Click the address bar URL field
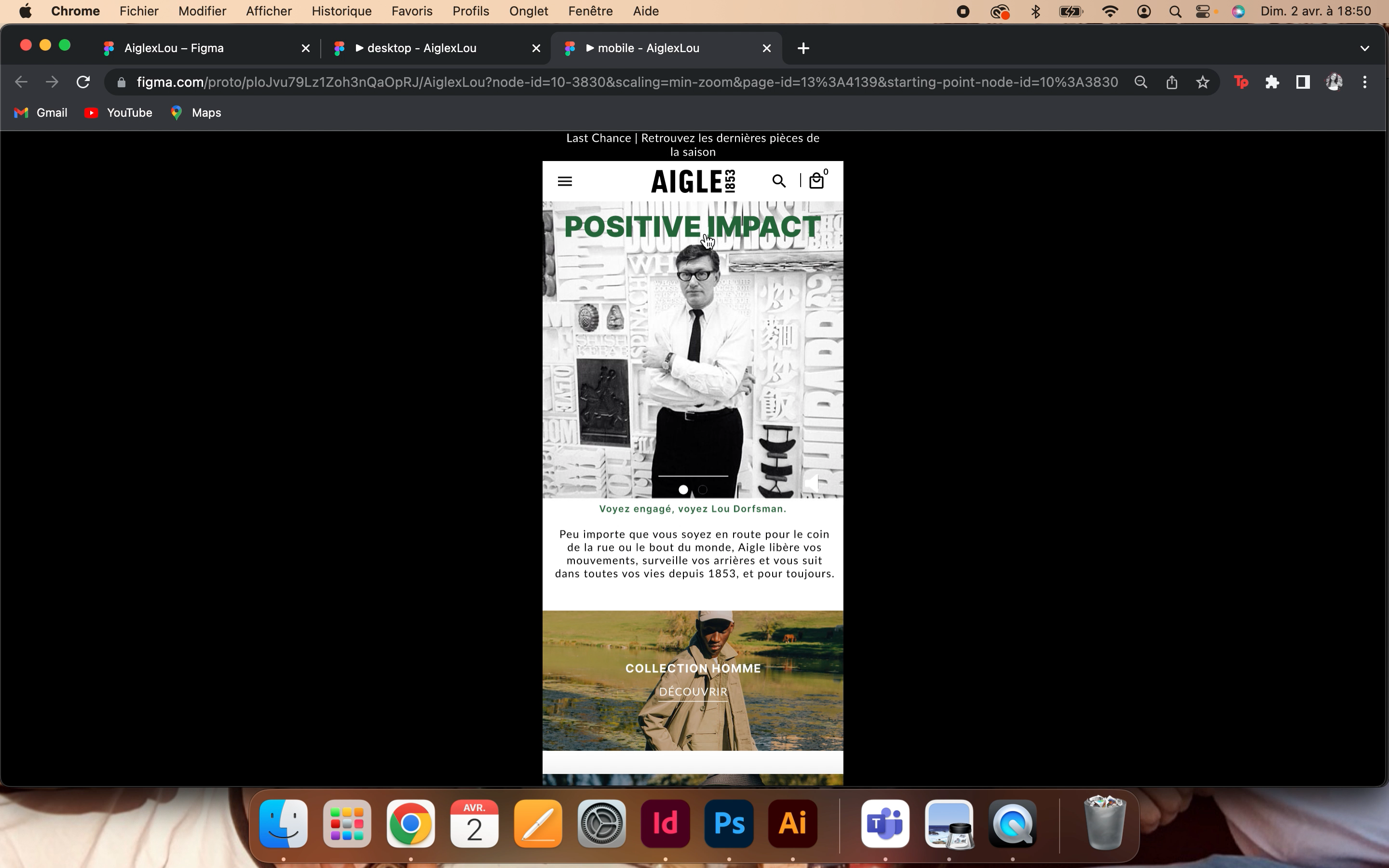The height and width of the screenshot is (868, 1389). pos(626,82)
